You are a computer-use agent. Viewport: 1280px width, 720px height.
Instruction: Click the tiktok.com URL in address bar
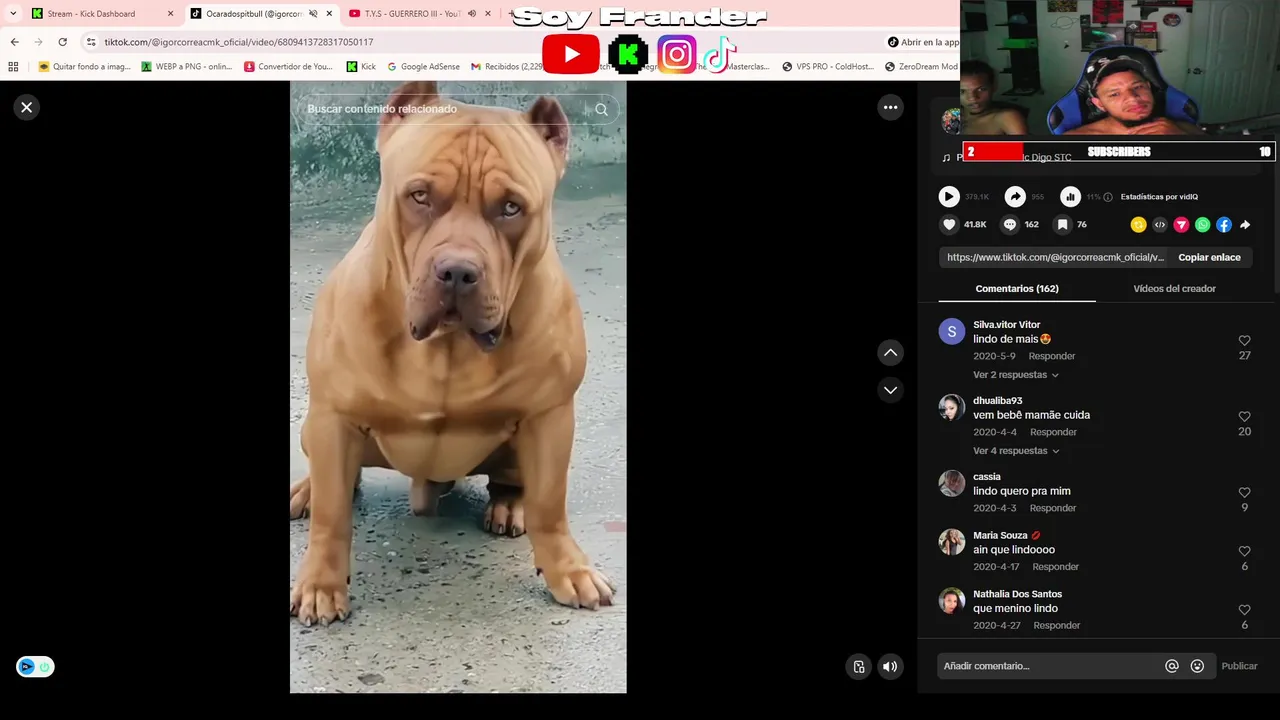coord(239,42)
